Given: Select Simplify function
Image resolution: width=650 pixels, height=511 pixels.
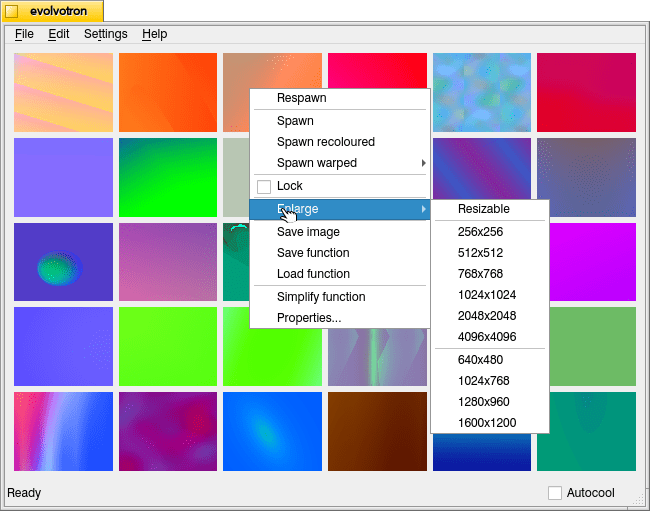Looking at the screenshot, I should tap(340, 297).
